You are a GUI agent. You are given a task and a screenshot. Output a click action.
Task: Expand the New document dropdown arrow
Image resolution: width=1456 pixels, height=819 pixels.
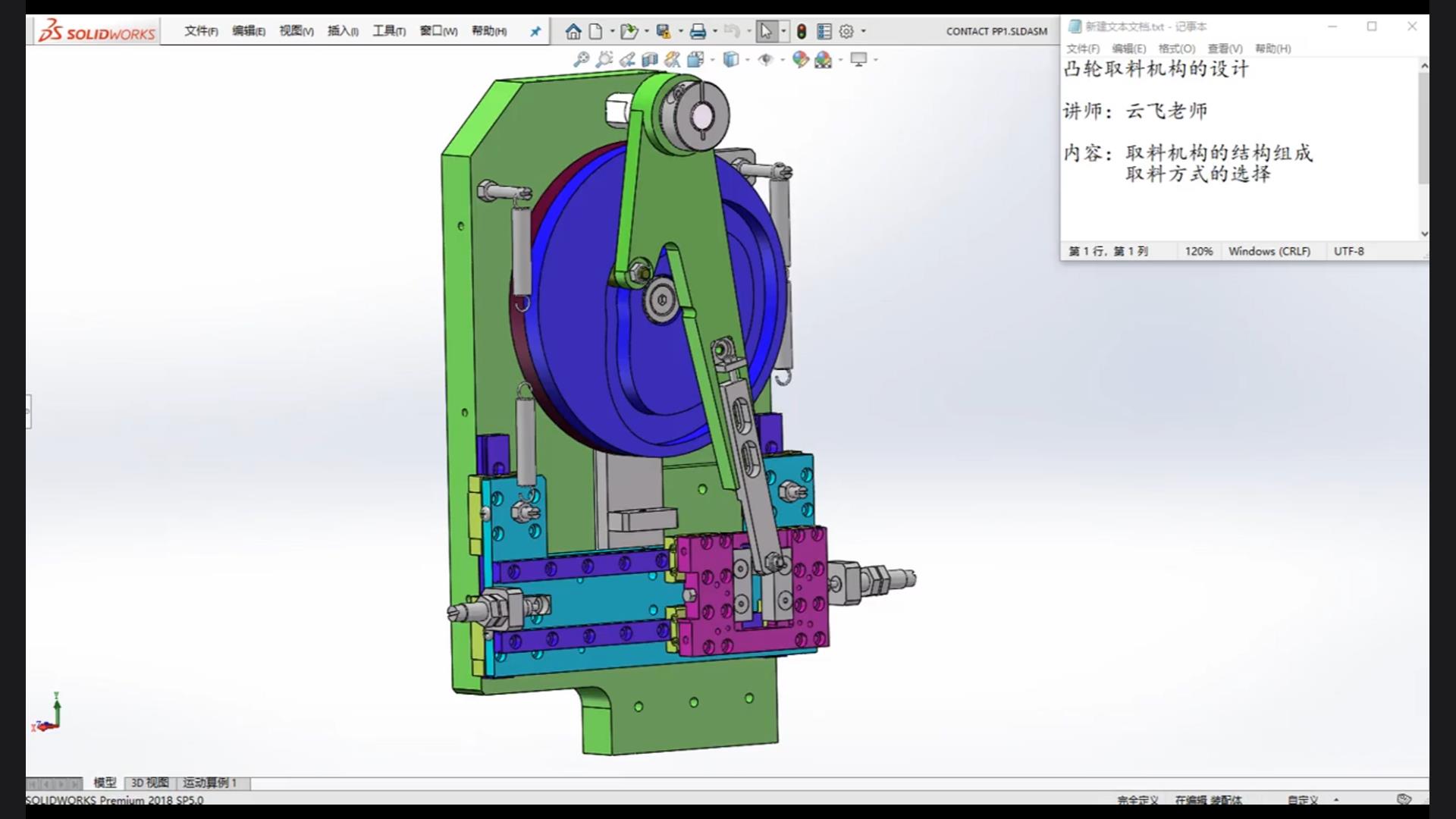(612, 31)
